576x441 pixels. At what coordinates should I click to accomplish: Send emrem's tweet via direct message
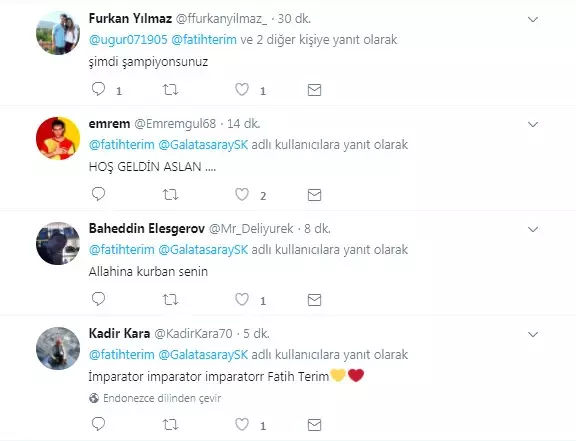tap(314, 195)
